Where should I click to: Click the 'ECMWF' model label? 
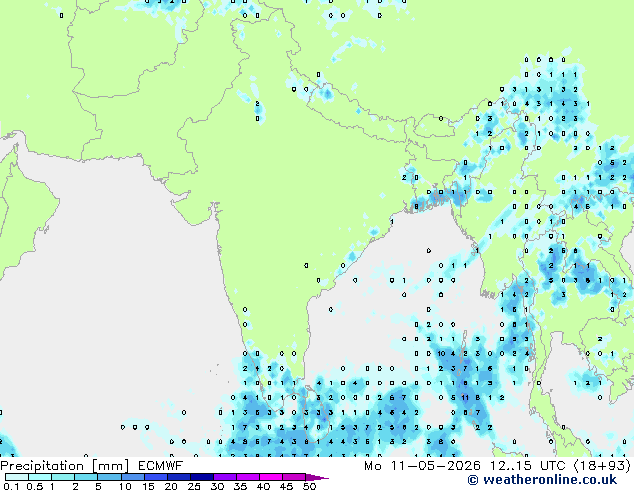pyautogui.click(x=160, y=466)
